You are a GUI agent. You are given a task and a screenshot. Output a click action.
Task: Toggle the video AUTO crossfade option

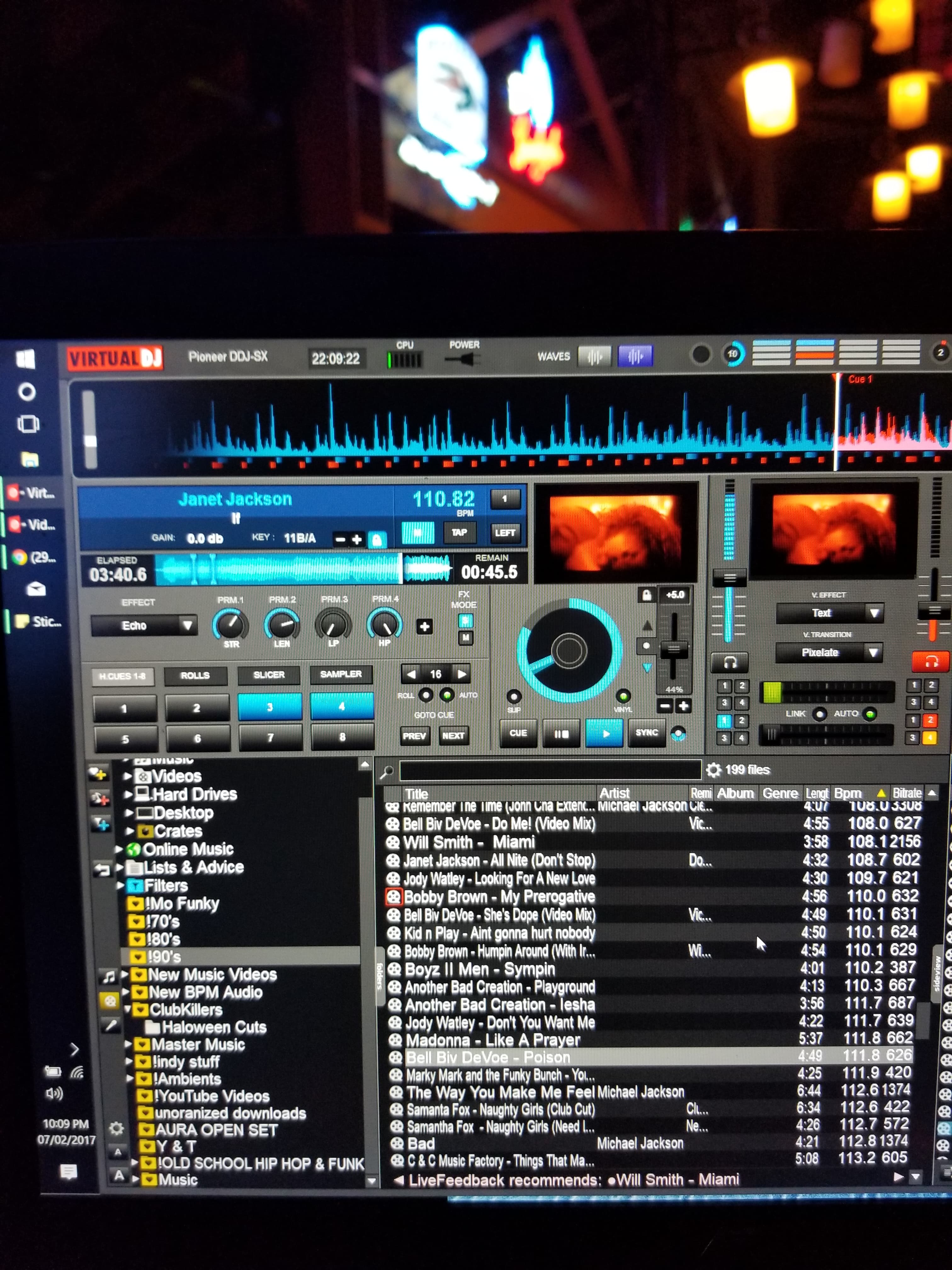(x=870, y=714)
